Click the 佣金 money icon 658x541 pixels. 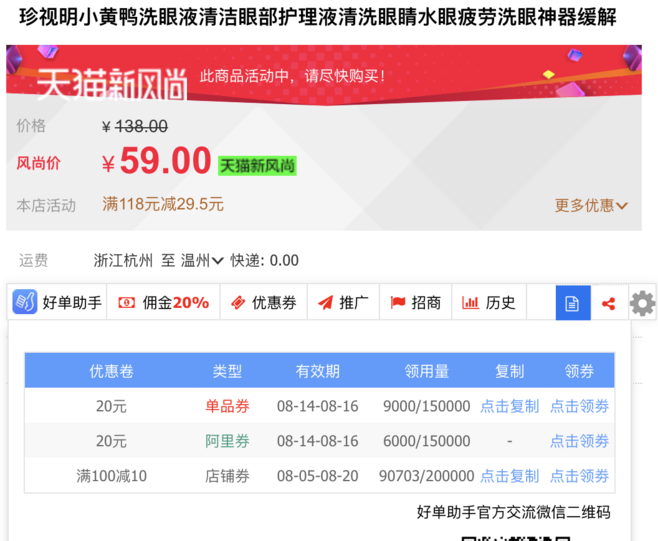(127, 303)
